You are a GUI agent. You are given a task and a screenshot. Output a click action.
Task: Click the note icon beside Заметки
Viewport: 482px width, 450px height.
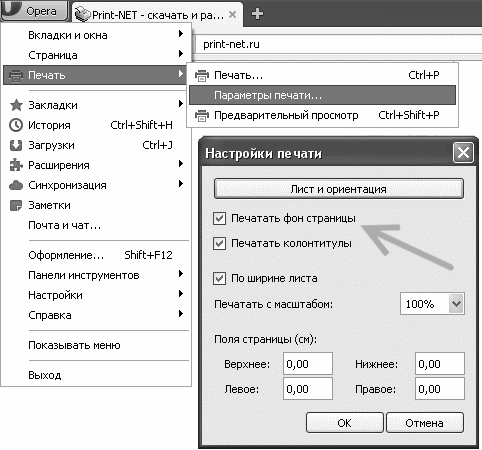pos(16,205)
